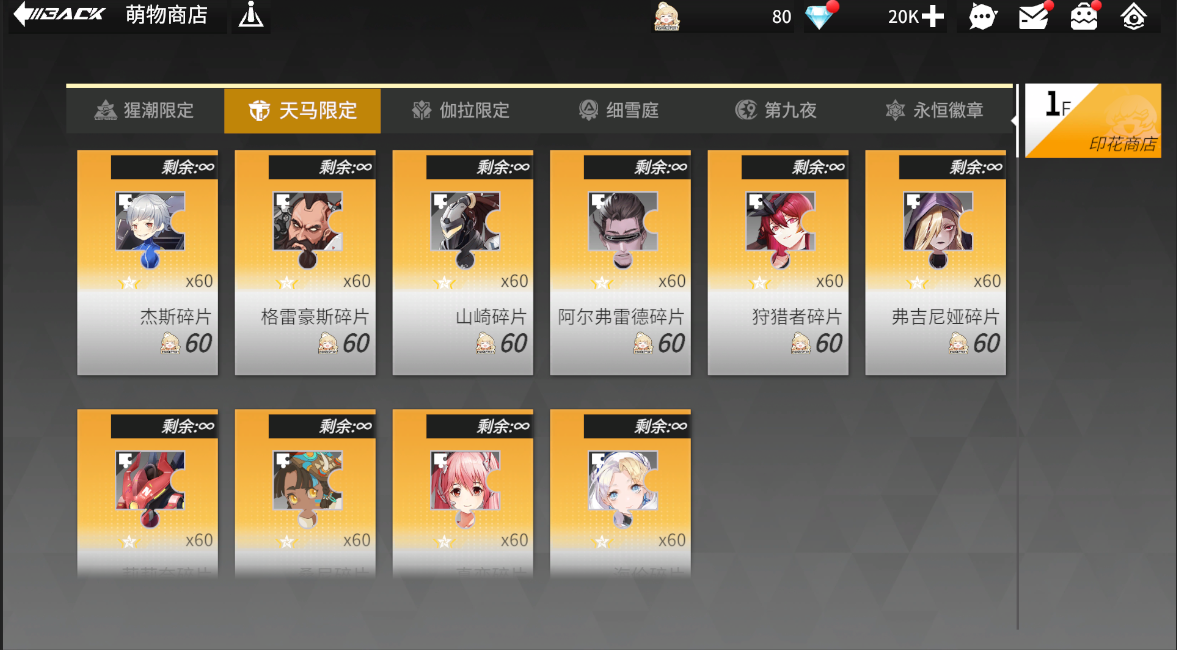Click the shop list vertical scrollbar
Image resolution: width=1177 pixels, height=650 pixels.
[1018, 357]
